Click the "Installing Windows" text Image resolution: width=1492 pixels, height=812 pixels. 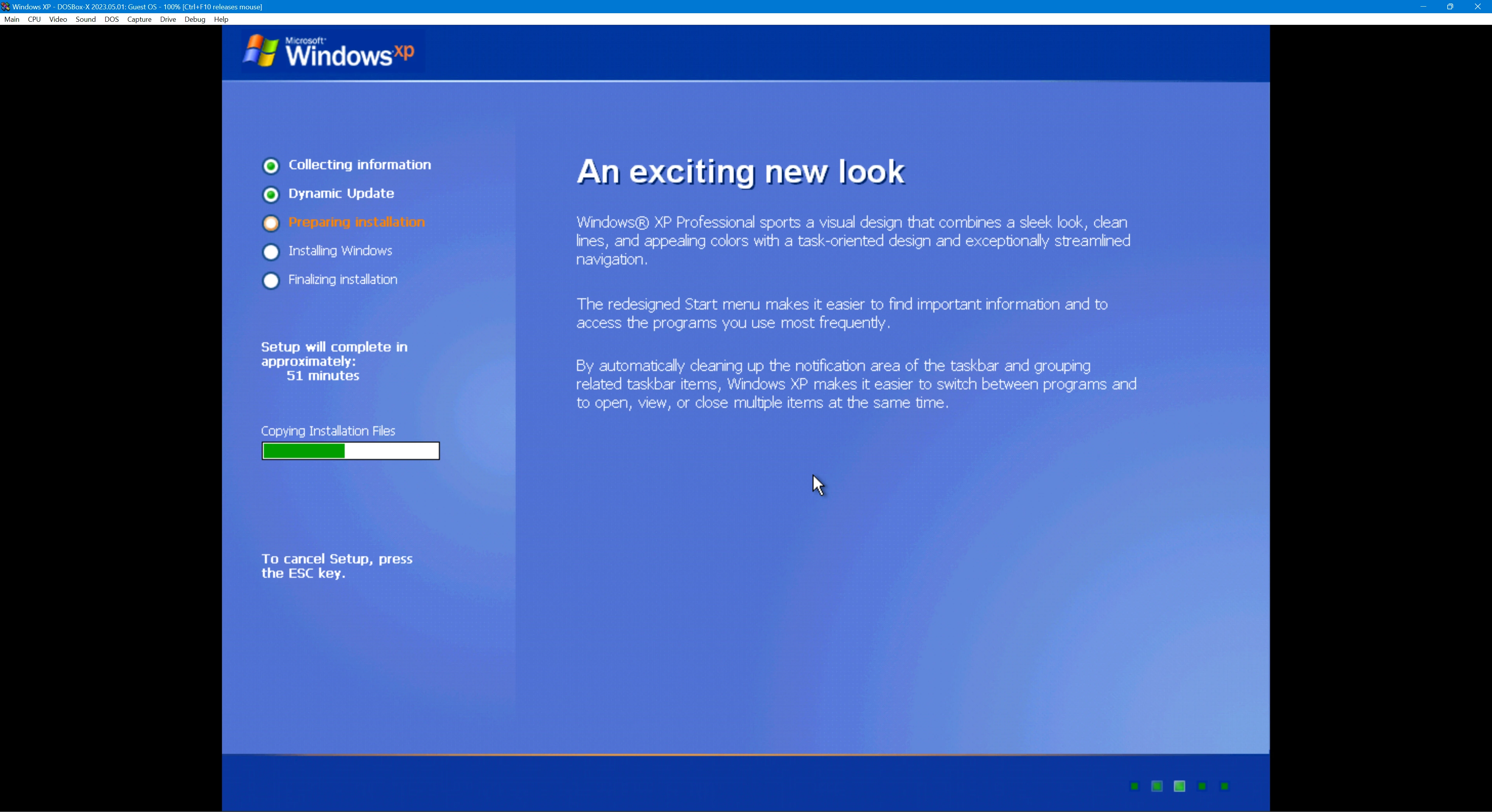point(340,251)
